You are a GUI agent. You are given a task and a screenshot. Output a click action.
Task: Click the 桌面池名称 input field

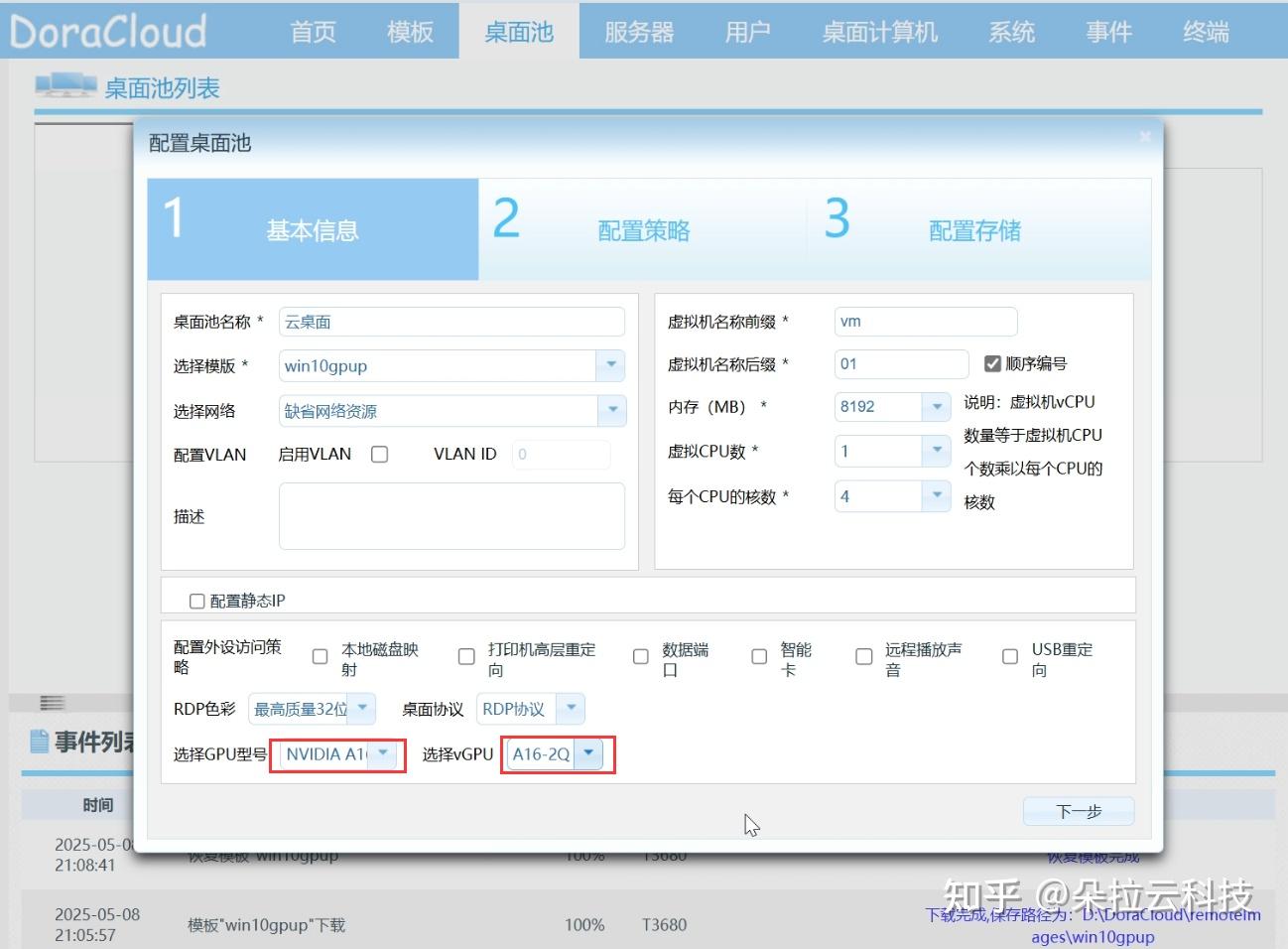tap(451, 321)
